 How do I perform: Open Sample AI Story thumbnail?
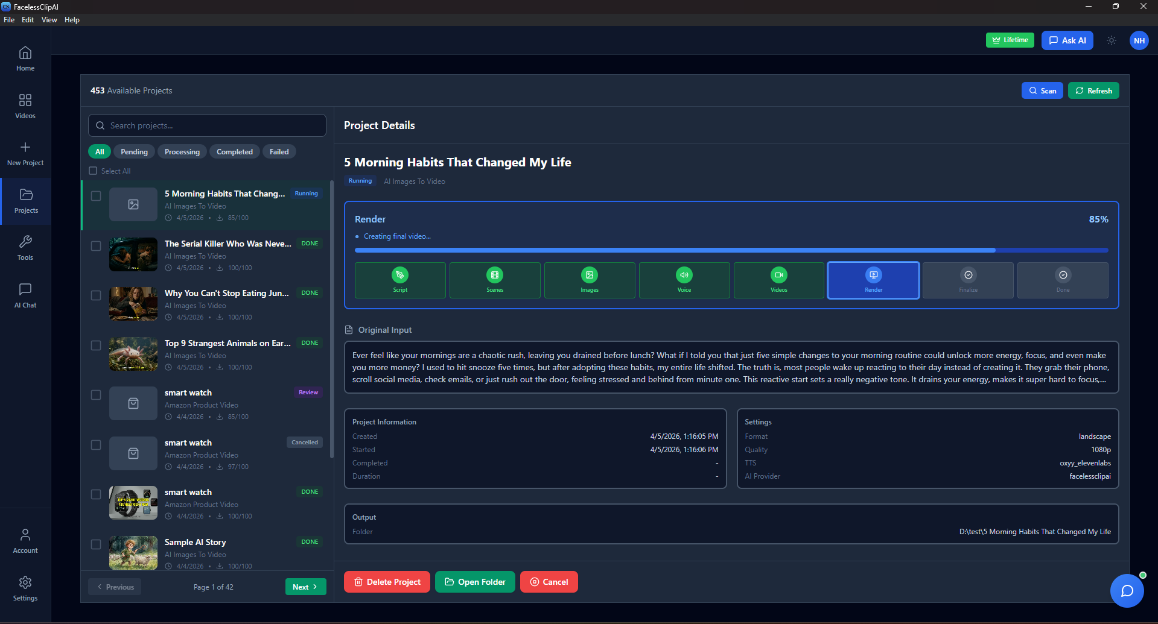tap(133, 552)
